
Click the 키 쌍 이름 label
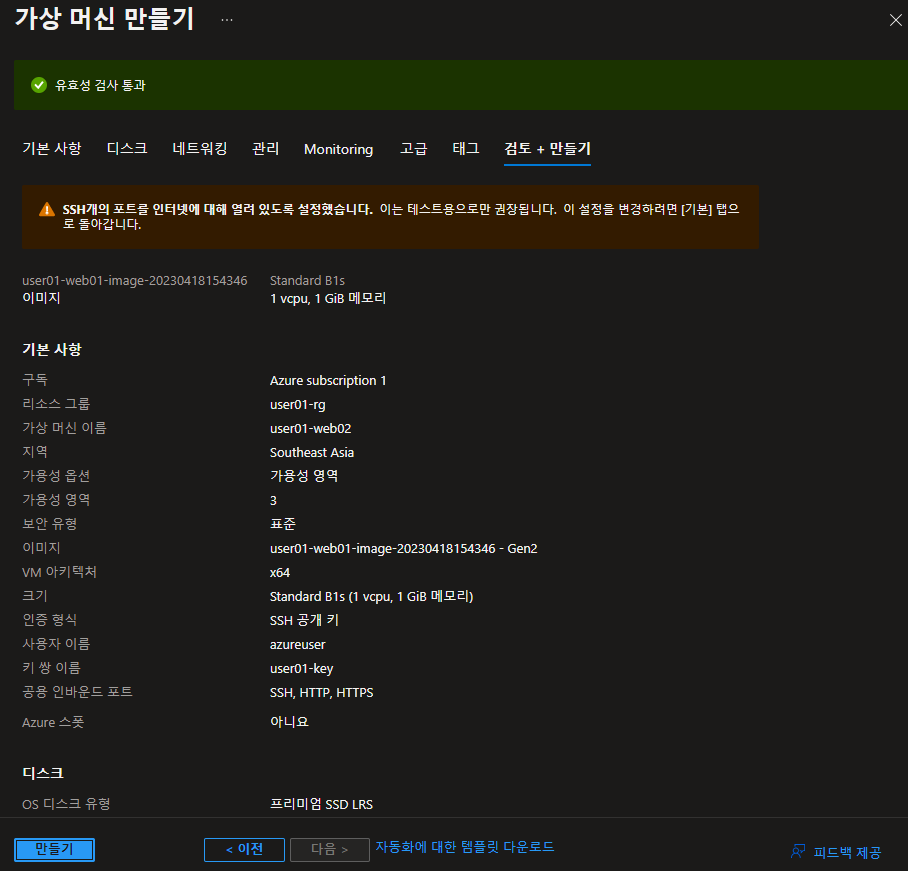coord(51,668)
